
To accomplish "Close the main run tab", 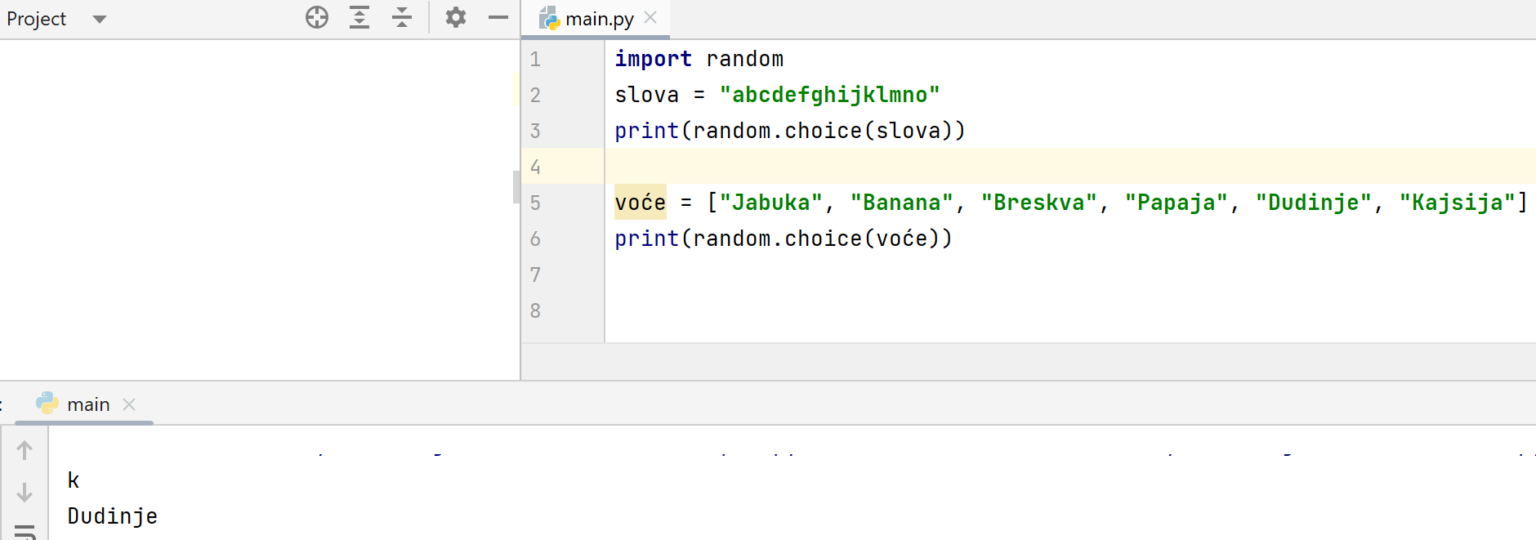I will [128, 405].
